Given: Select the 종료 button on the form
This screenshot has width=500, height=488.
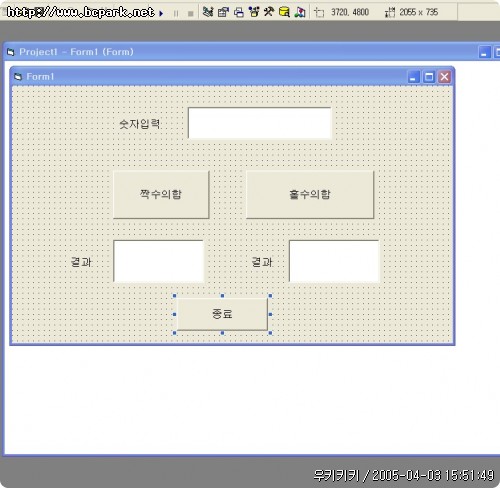Looking at the screenshot, I should [x=222, y=314].
